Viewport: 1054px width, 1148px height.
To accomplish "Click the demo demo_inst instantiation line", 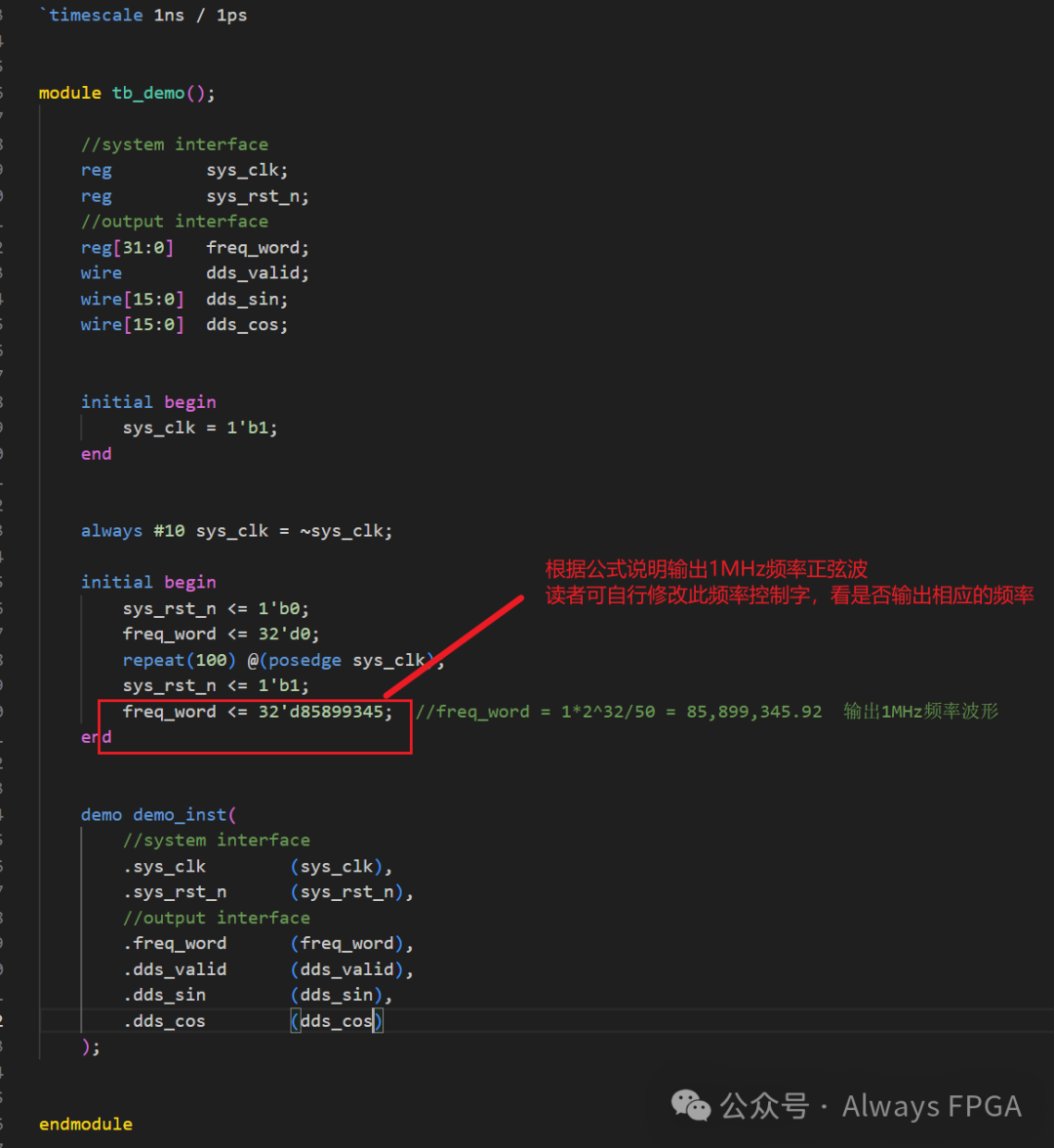I will coord(158,815).
